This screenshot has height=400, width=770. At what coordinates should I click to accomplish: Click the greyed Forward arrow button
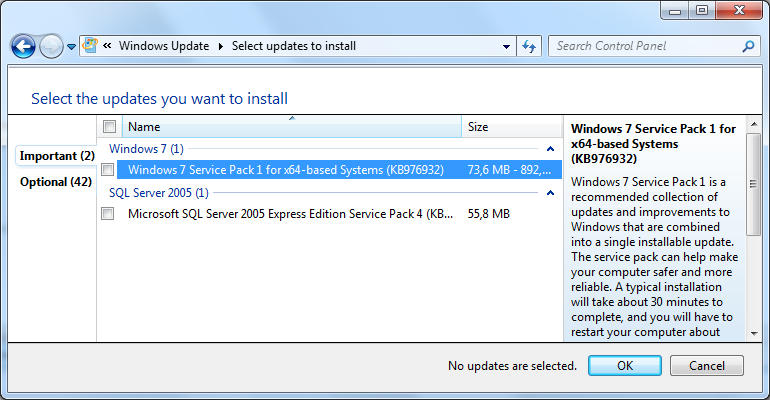51,47
